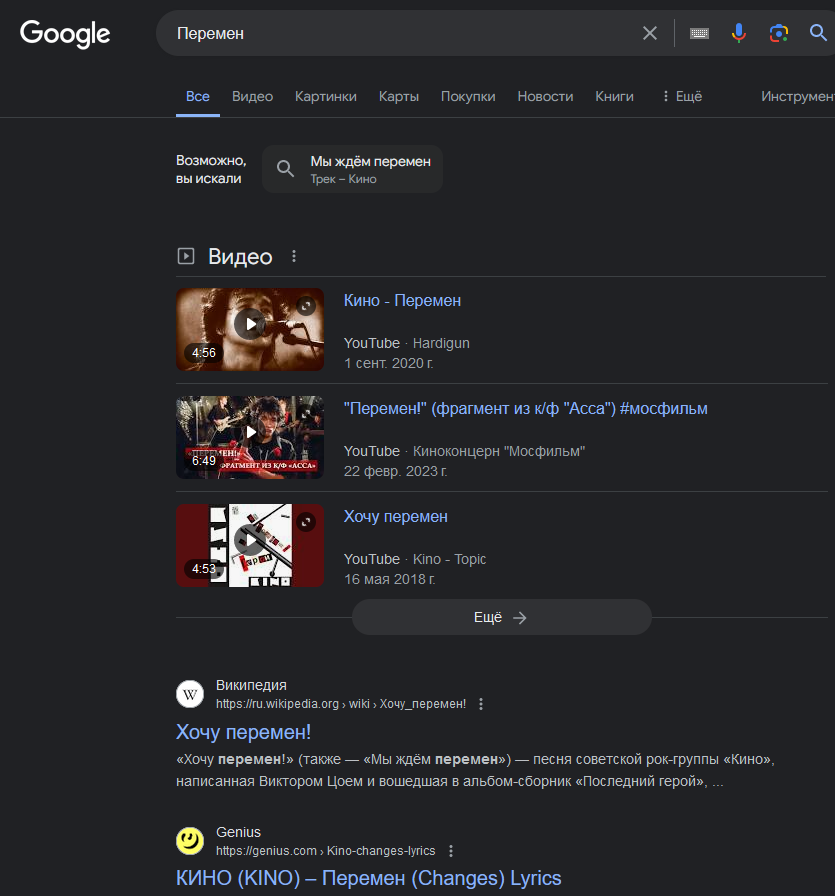Click the Wikipedia favicon

tap(190, 694)
